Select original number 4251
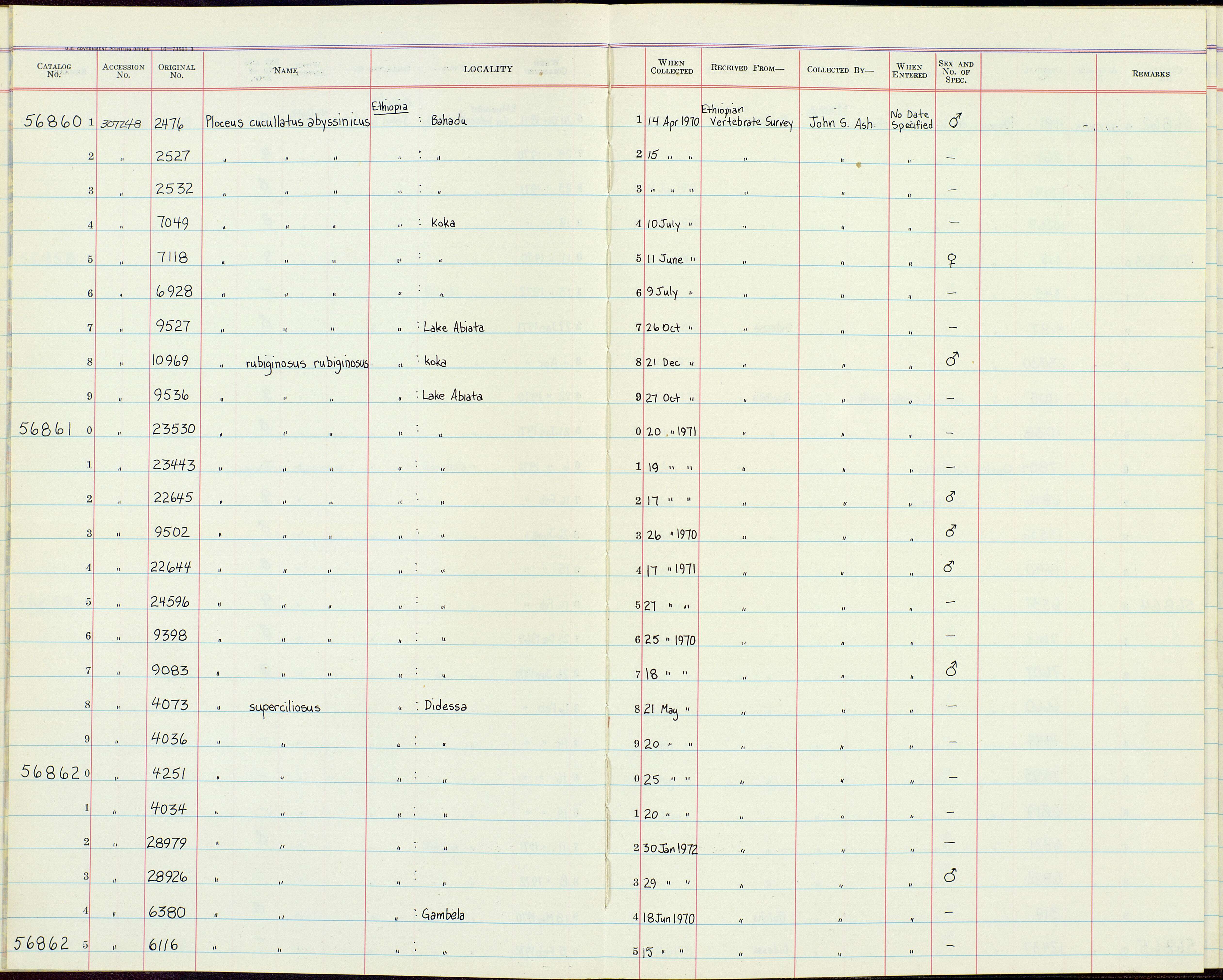 coord(169,773)
